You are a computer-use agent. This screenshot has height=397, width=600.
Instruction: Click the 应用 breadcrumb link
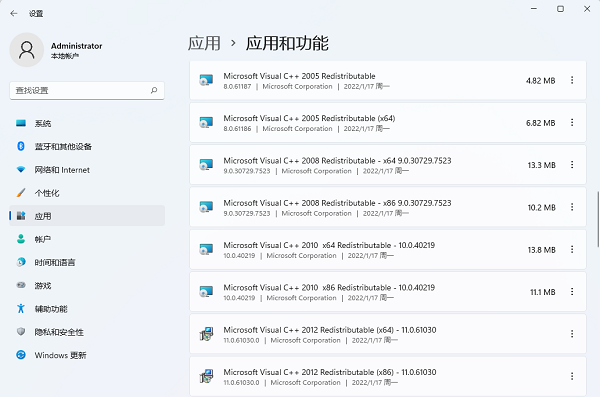(x=204, y=43)
